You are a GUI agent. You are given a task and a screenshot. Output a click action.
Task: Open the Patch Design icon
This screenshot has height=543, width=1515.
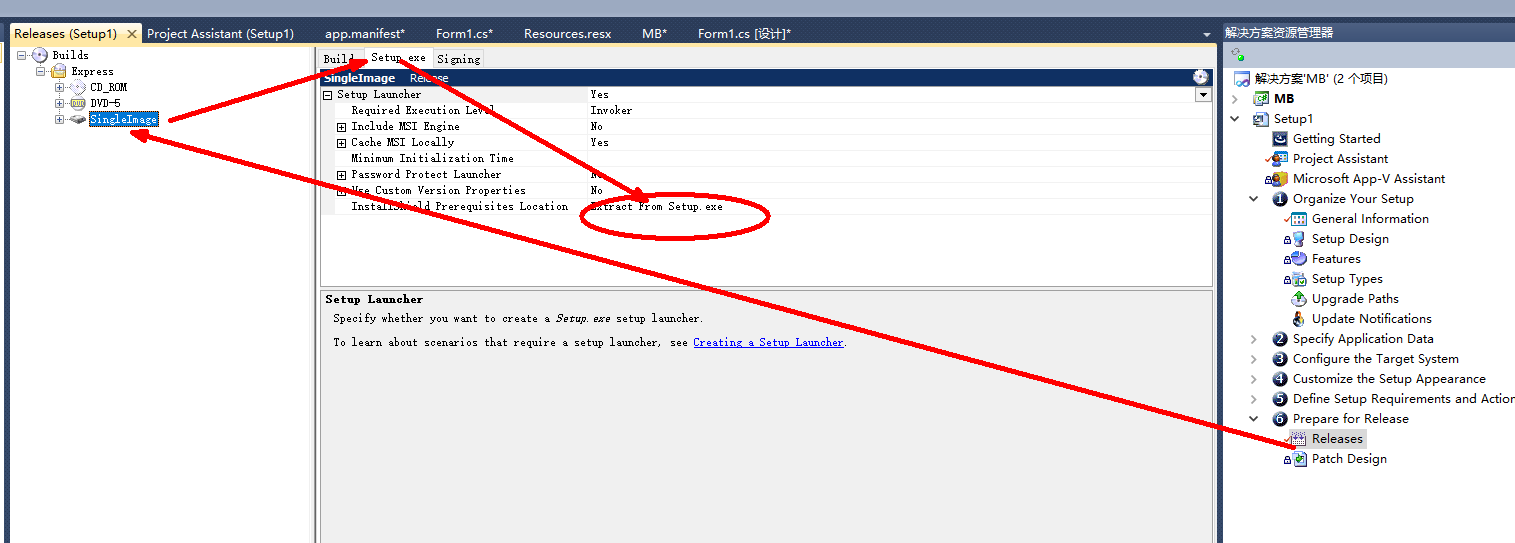coord(1299,458)
